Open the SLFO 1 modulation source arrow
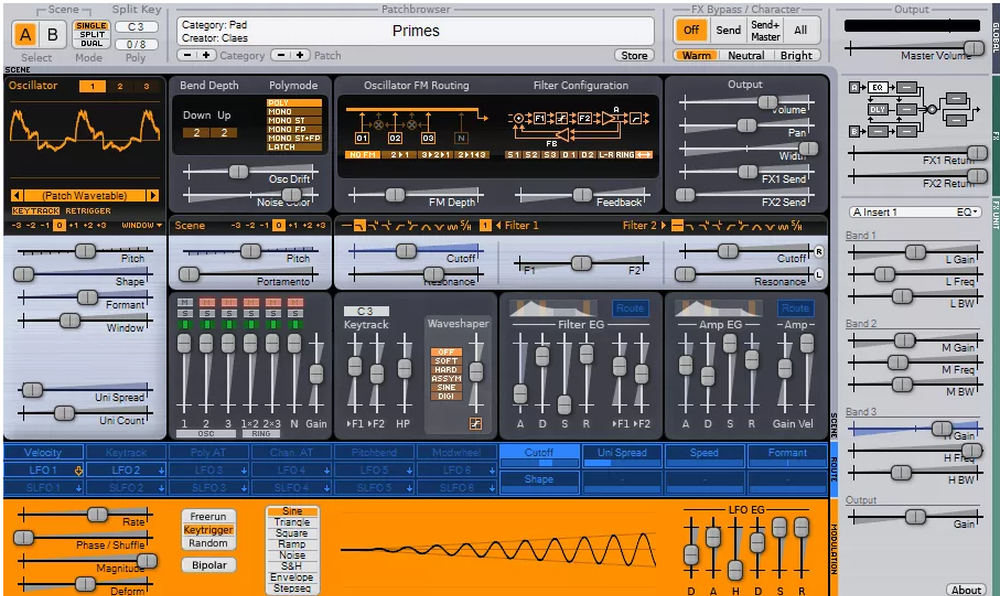 (x=78, y=488)
